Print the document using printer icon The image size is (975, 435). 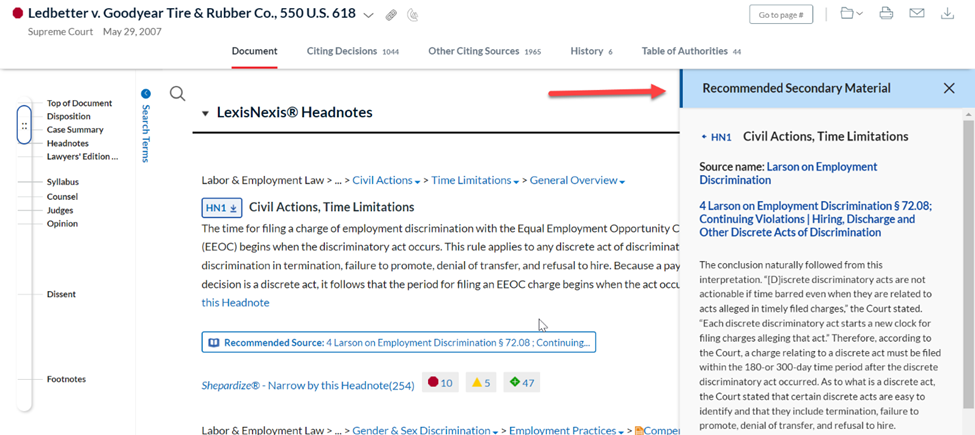[x=886, y=14]
